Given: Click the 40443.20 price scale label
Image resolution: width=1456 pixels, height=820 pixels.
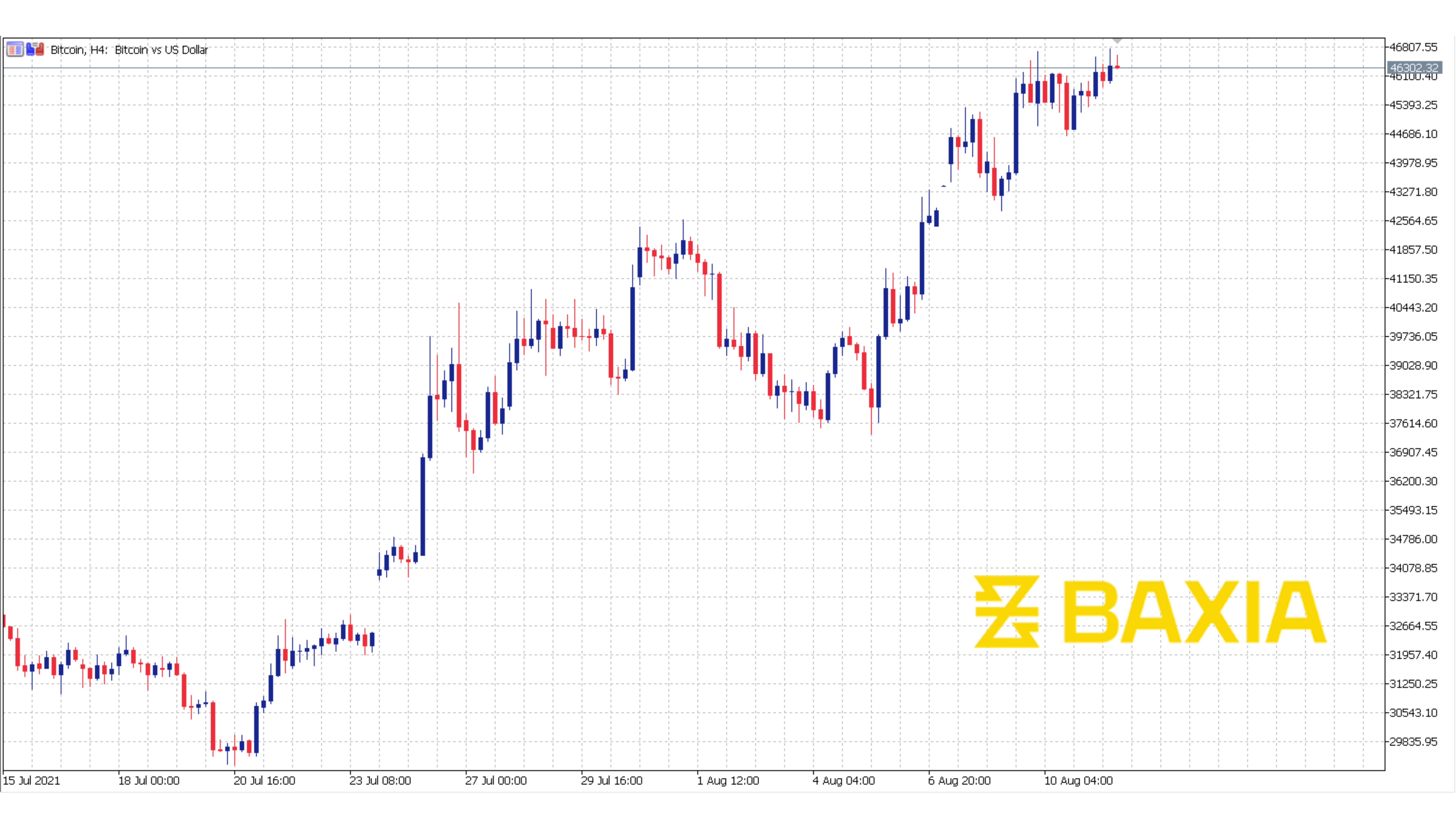Looking at the screenshot, I should pos(1413,307).
